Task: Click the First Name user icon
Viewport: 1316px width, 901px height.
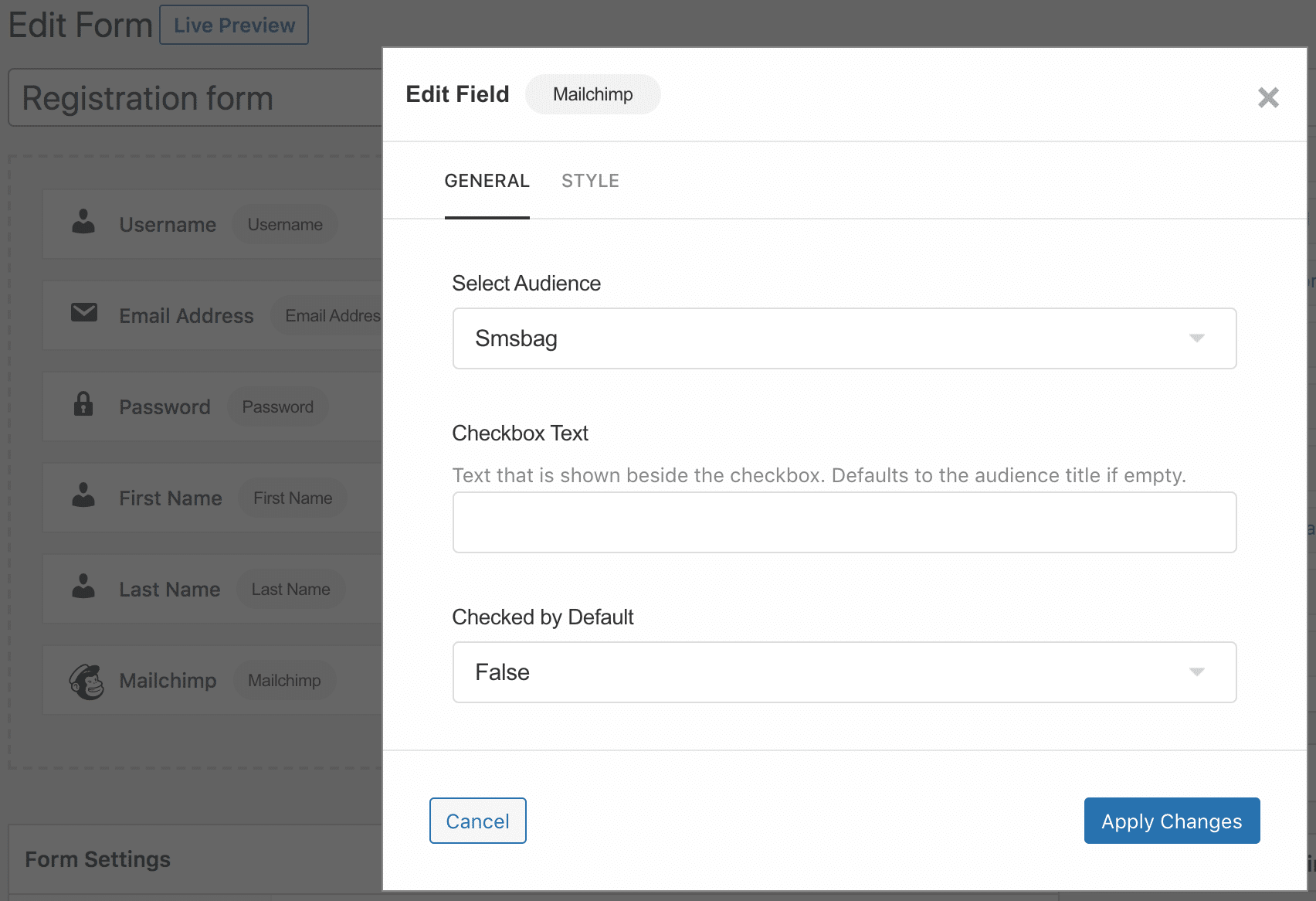Action: pos(83,495)
